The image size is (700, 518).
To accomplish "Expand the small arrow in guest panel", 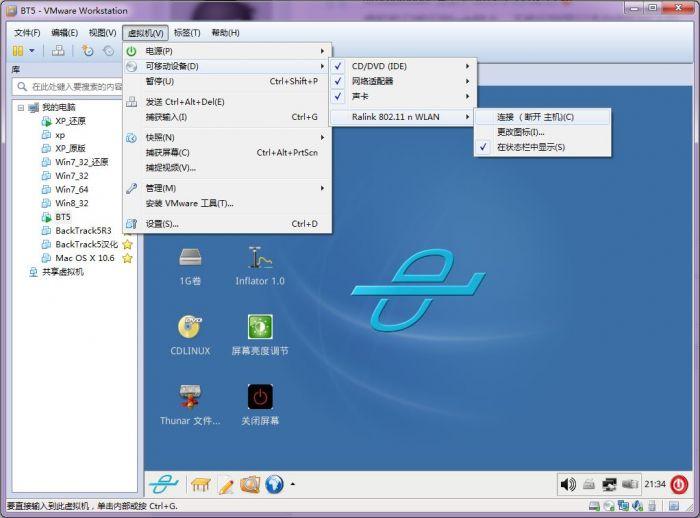I will click(x=293, y=484).
